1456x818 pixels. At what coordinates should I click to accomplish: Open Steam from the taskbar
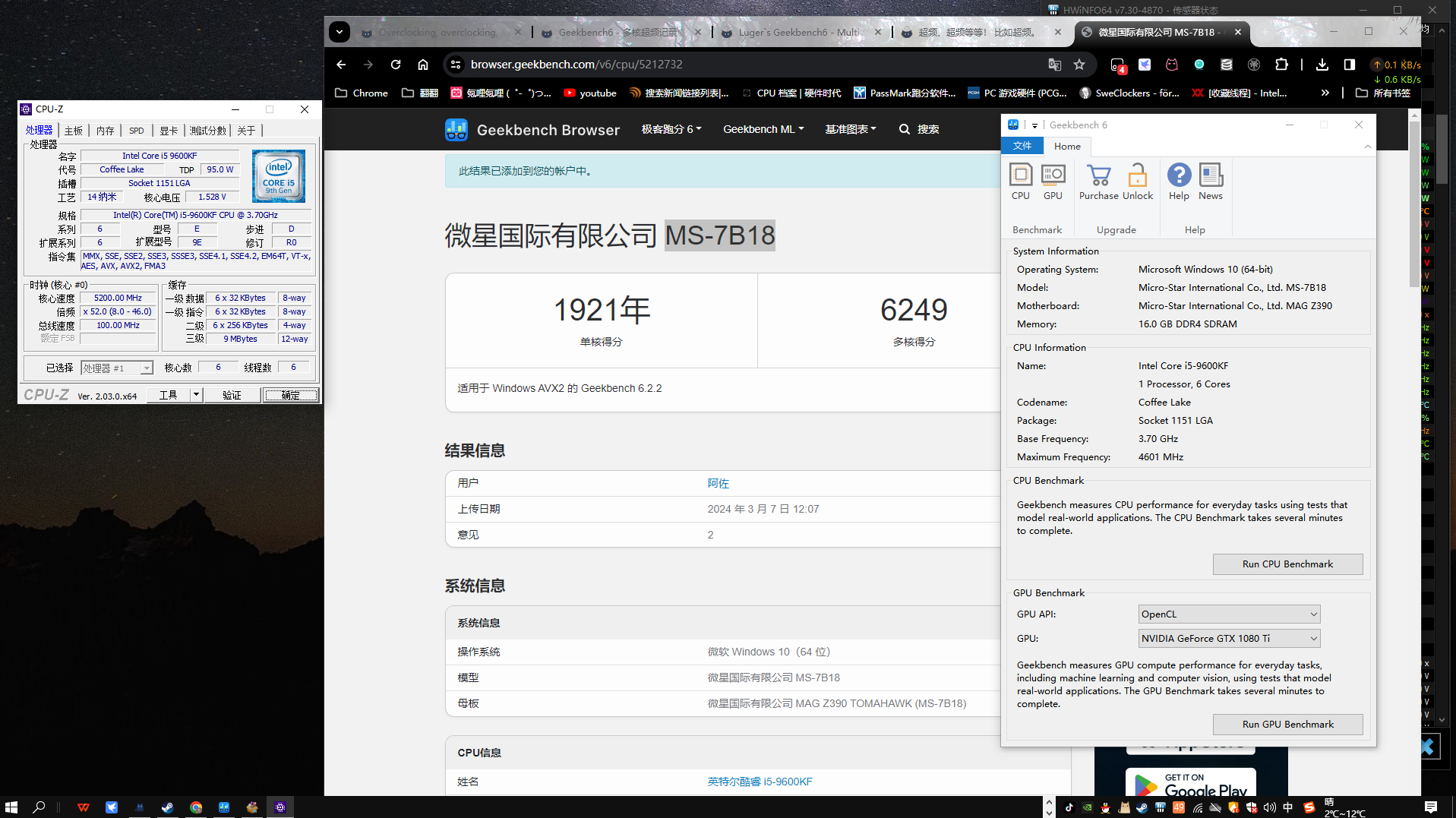[x=168, y=807]
